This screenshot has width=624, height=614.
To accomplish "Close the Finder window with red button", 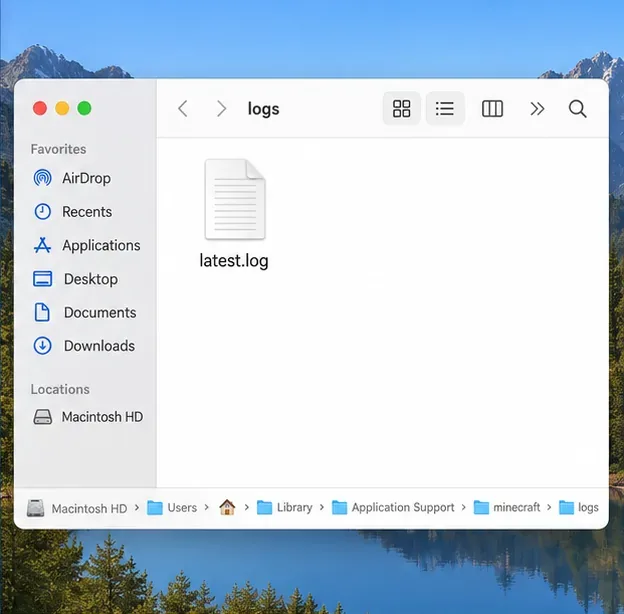I will click(40, 108).
